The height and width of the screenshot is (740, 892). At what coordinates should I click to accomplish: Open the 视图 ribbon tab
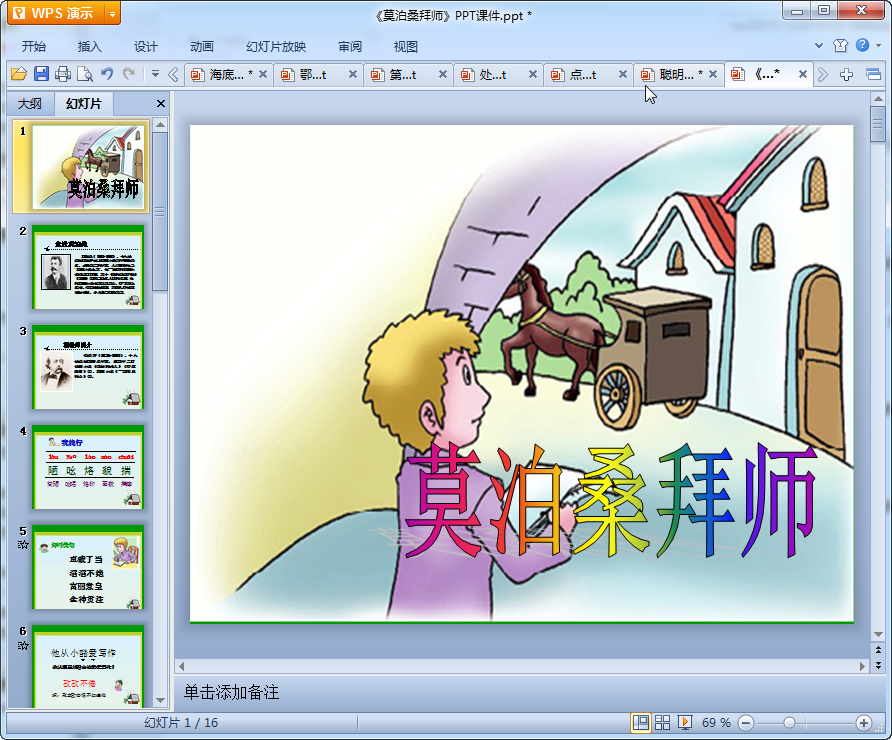(406, 47)
